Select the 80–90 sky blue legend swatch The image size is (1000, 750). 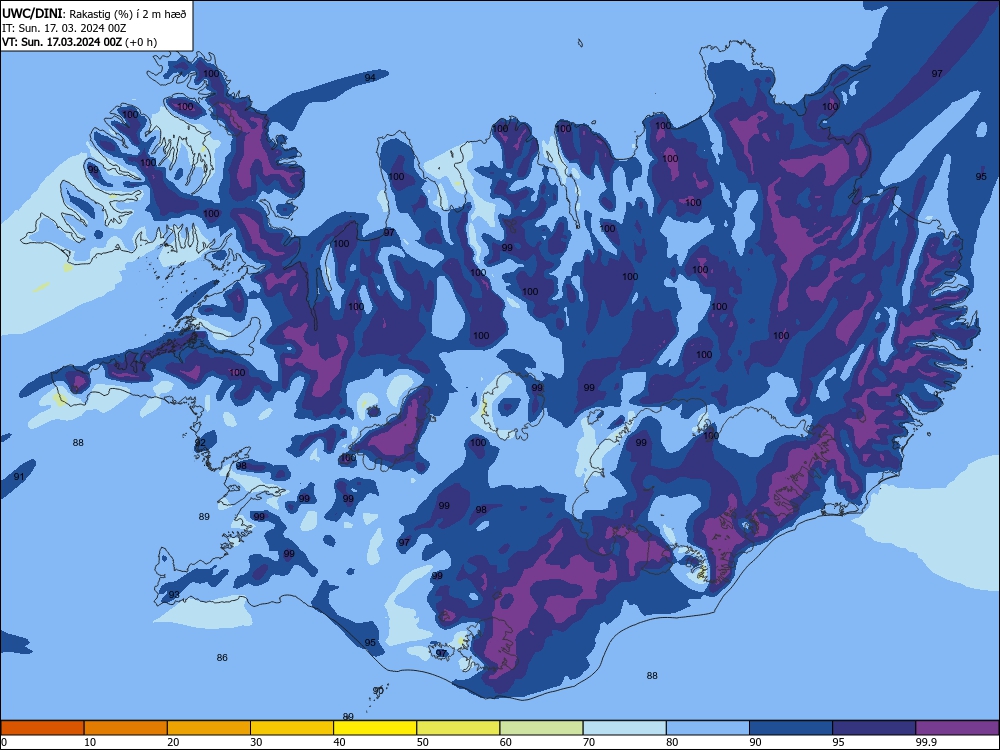pyautogui.click(x=708, y=728)
